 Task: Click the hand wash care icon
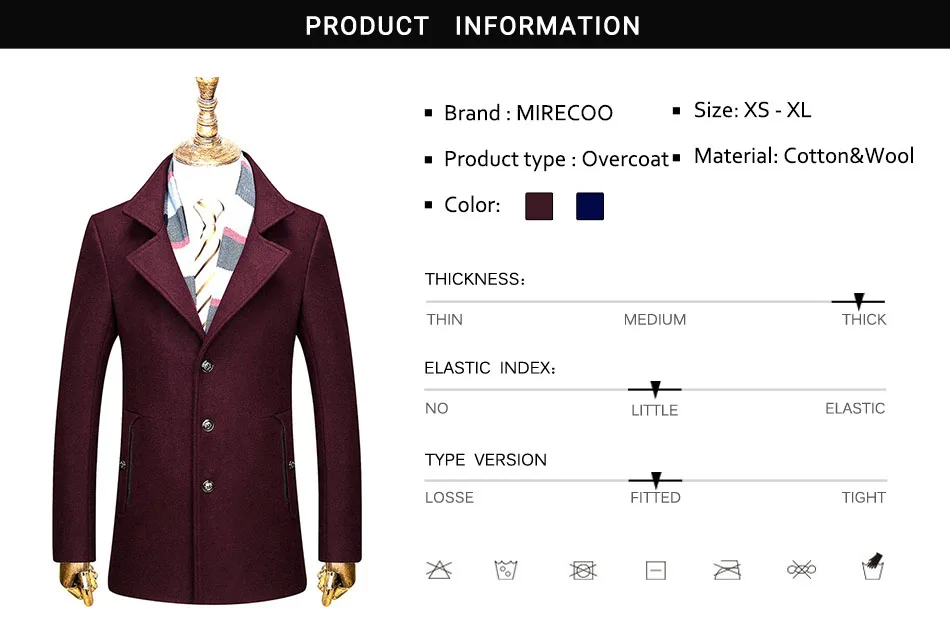coord(873,566)
